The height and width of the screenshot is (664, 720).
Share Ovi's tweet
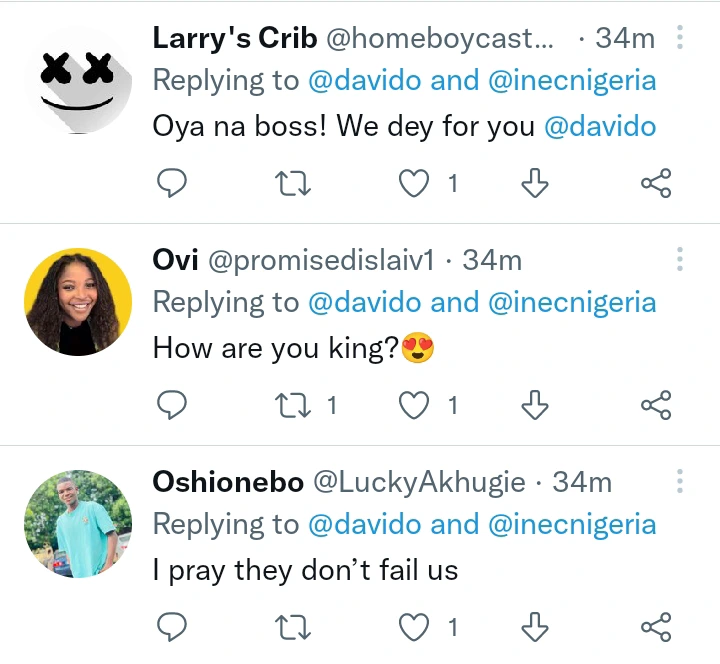pos(655,405)
